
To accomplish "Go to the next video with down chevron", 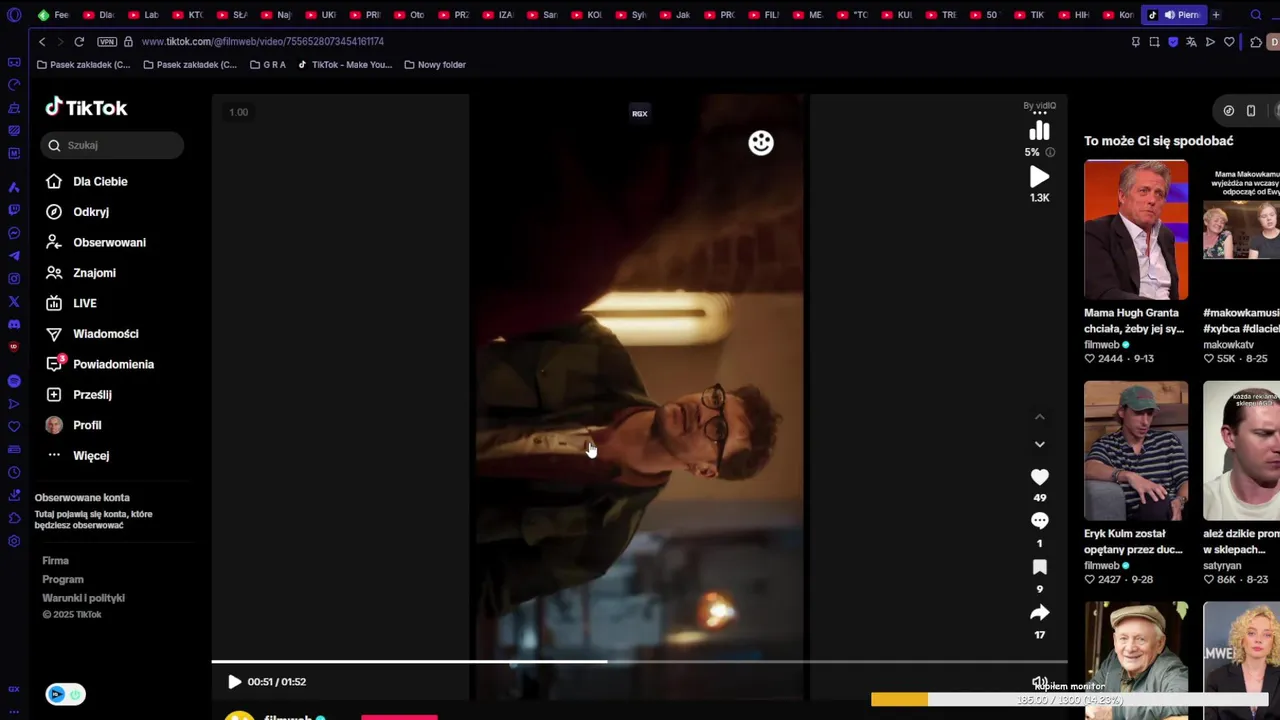I will click(1039, 444).
